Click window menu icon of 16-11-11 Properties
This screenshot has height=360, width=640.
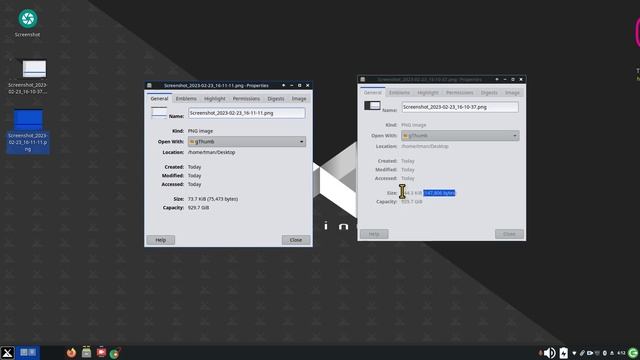pyautogui.click(x=149, y=85)
